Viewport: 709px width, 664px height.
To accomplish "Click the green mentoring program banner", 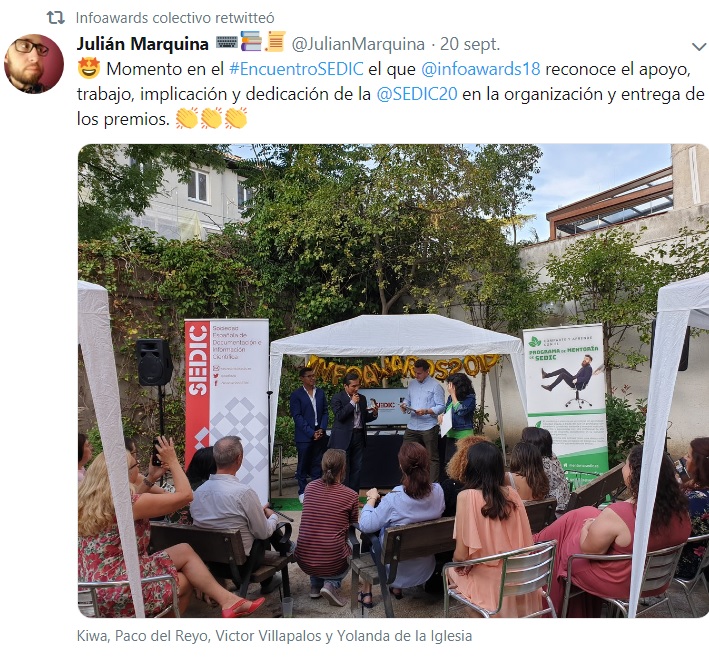I will pyautogui.click(x=565, y=398).
